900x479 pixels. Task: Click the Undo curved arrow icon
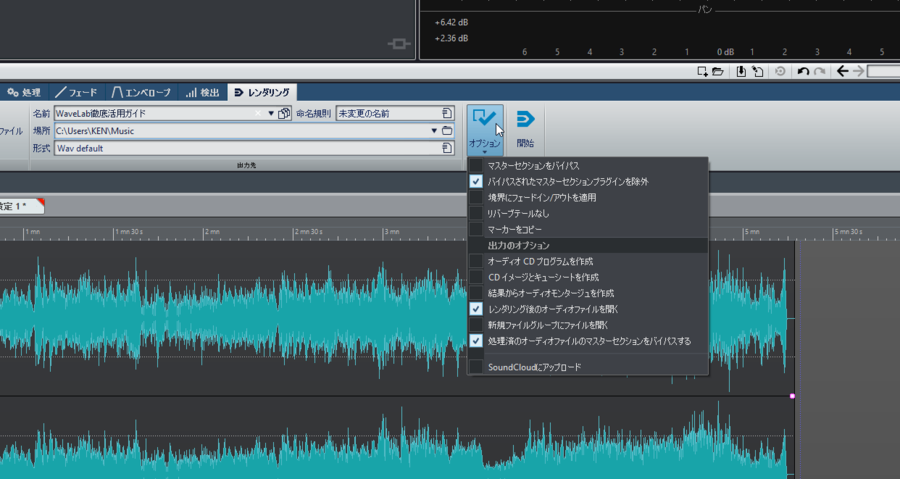tap(803, 72)
